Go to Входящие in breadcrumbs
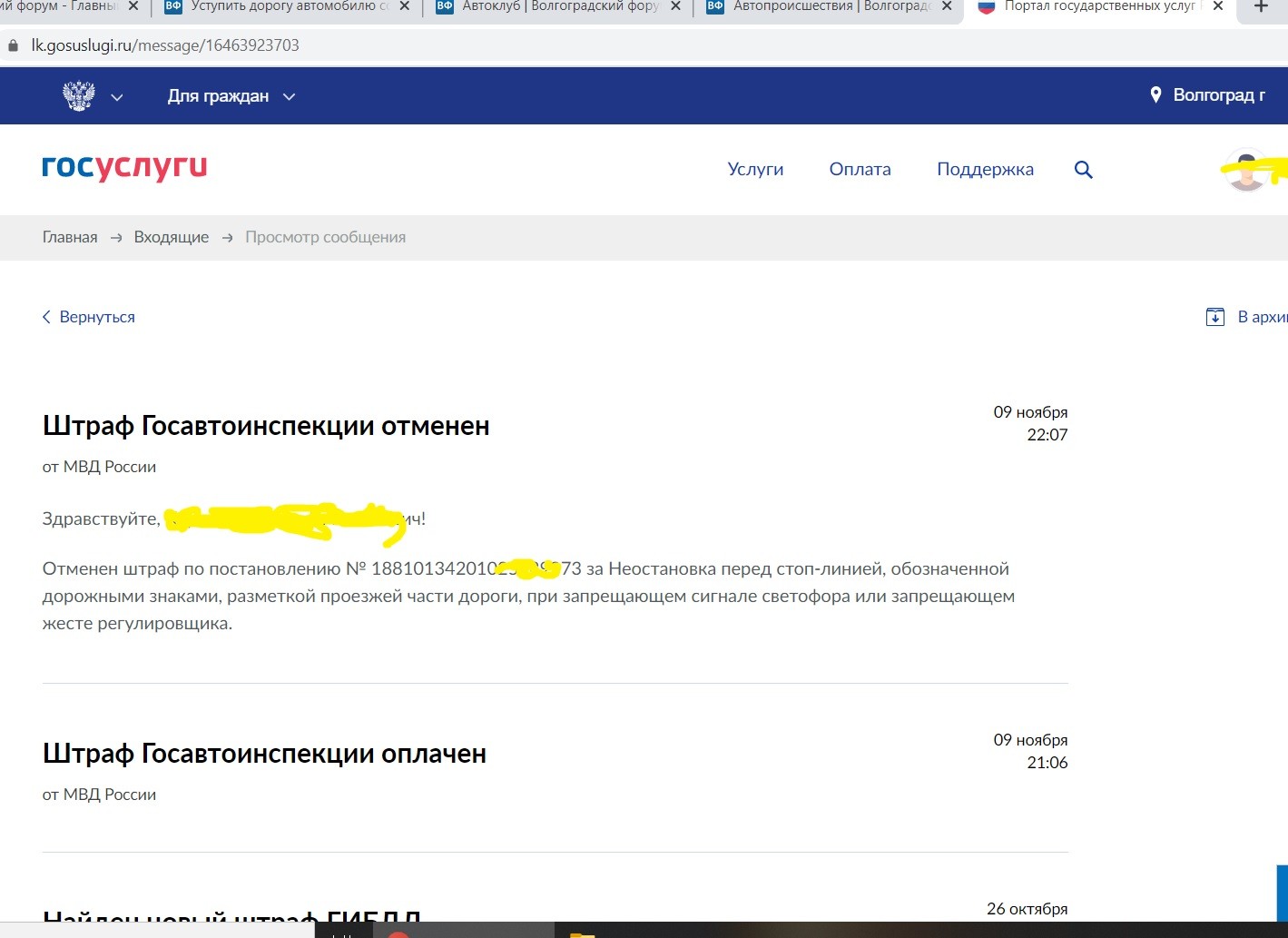This screenshot has height=938, width=1288. (x=172, y=237)
